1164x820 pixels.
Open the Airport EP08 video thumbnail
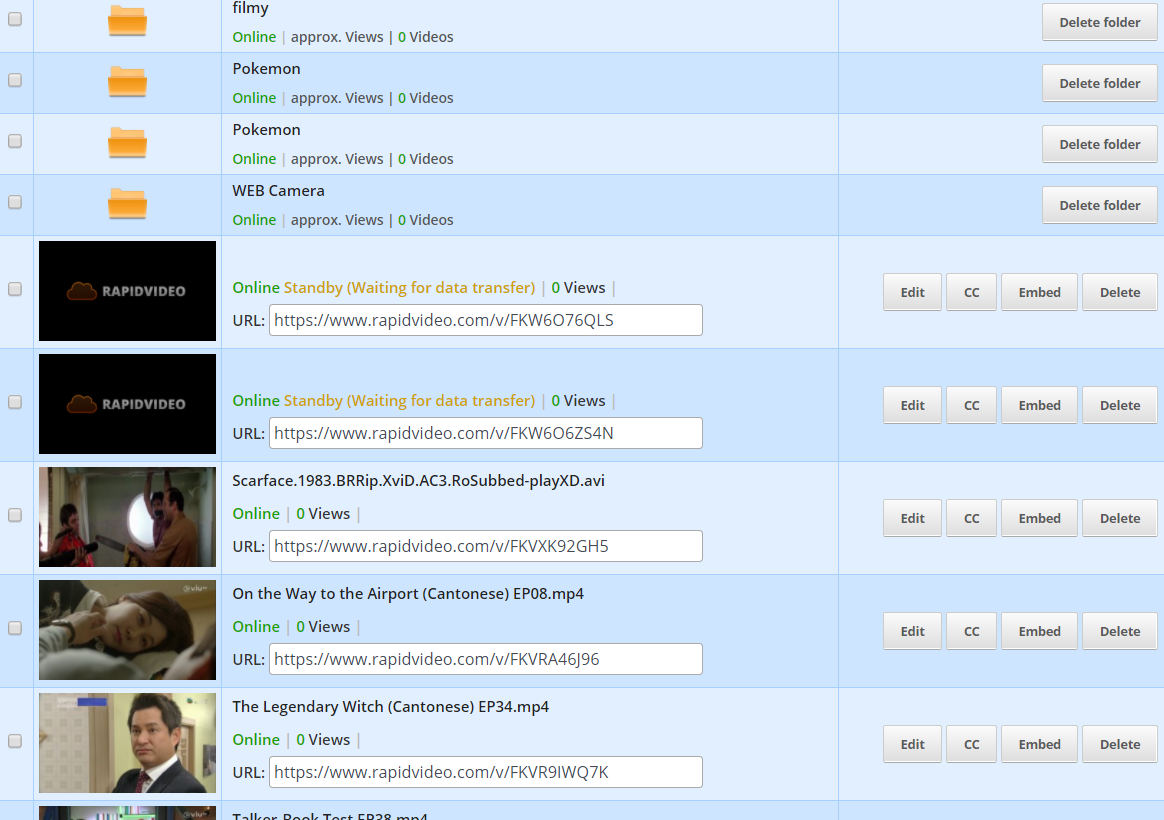[128, 630]
